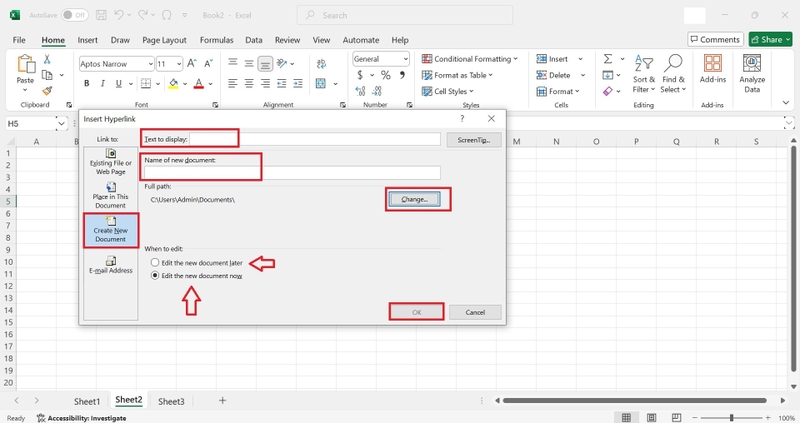Expand Format as Table menu
Screen dimensions: 800x423
[x=457, y=75]
